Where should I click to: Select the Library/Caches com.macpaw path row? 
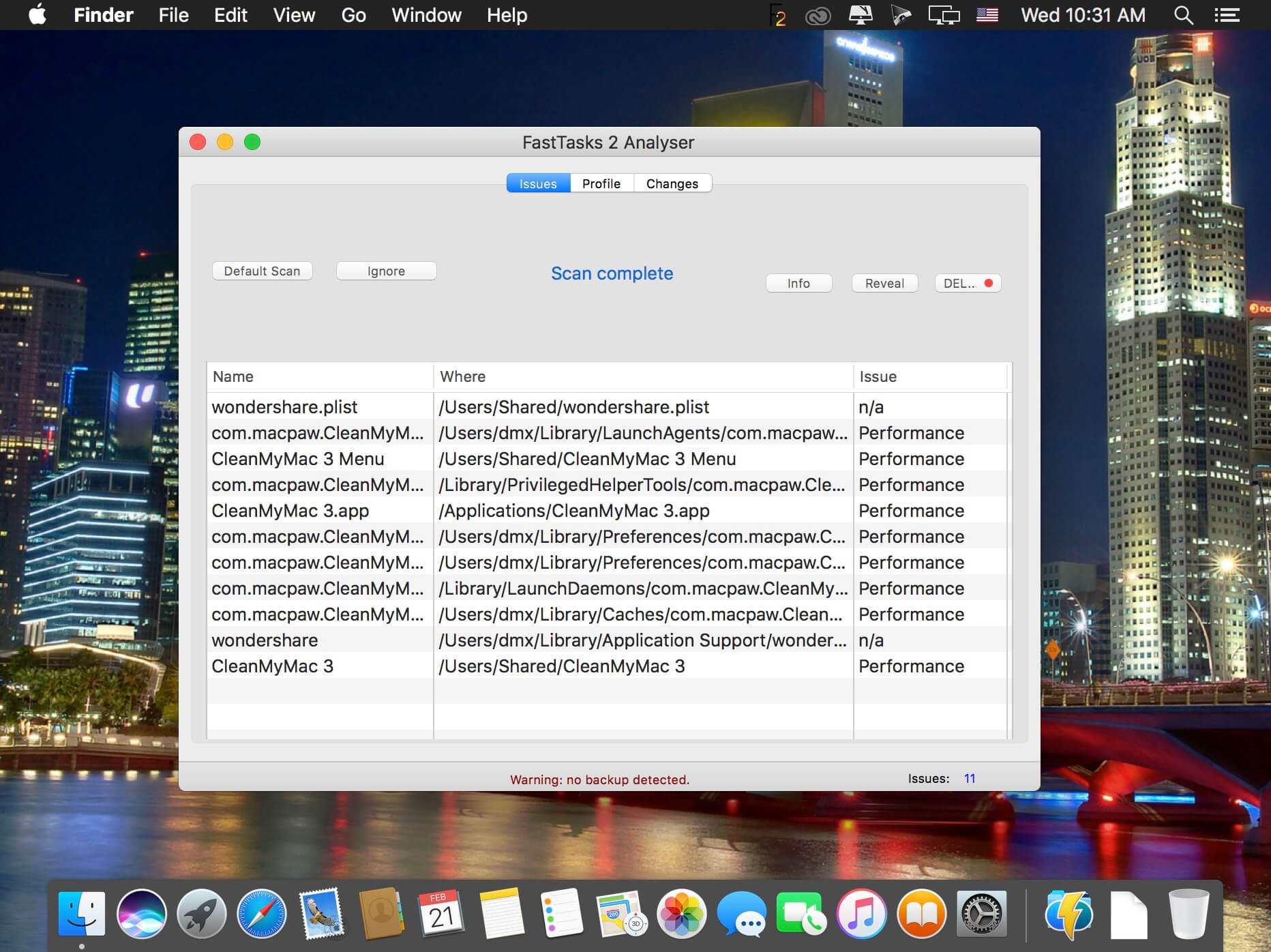point(607,614)
